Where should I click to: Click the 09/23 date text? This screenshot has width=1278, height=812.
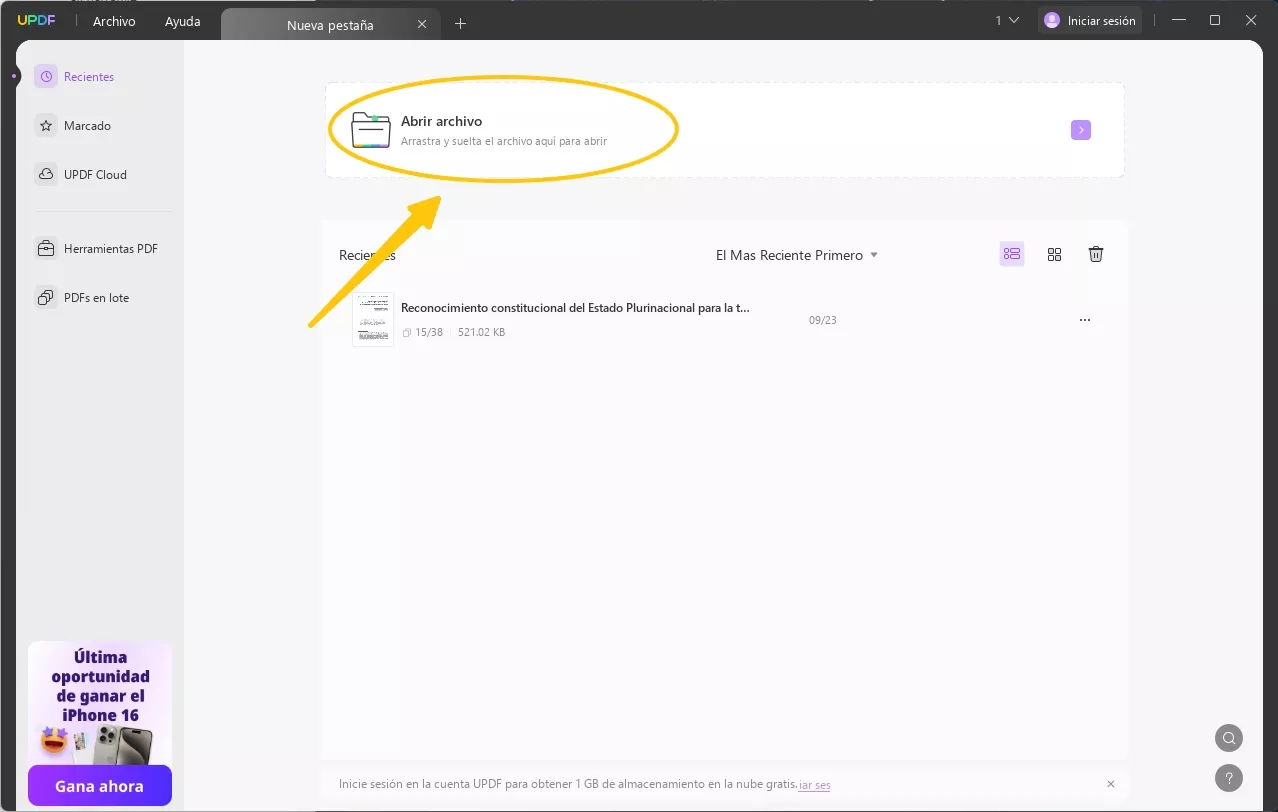[x=823, y=320]
